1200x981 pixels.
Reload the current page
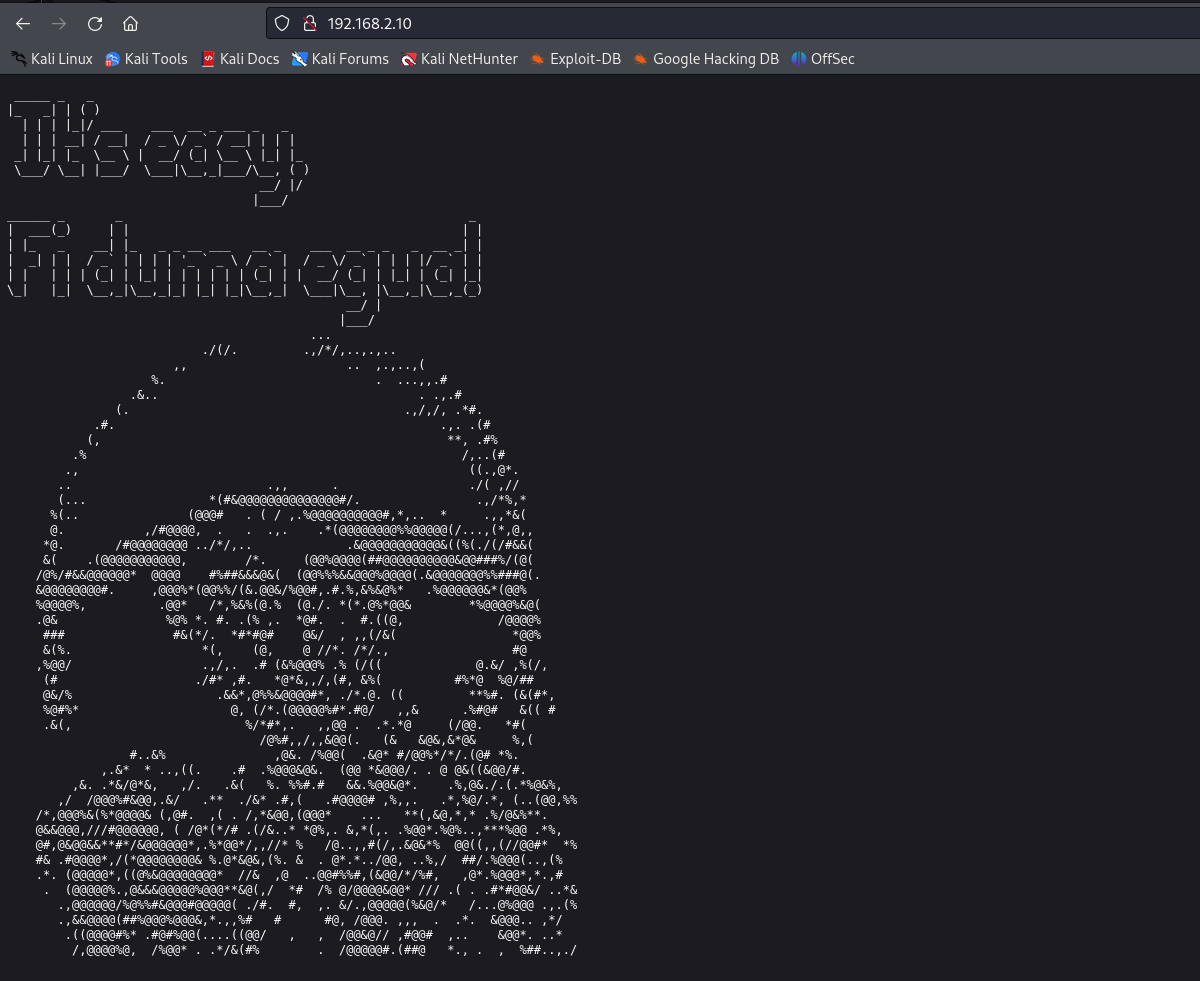pos(95,23)
